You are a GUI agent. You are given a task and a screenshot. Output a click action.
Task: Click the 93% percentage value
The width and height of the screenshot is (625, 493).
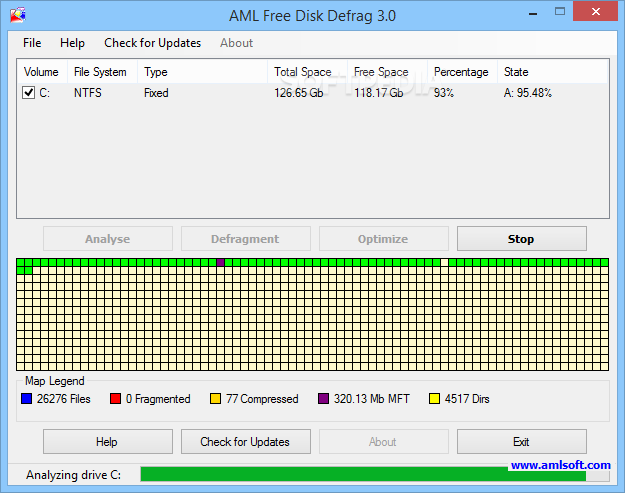click(444, 93)
